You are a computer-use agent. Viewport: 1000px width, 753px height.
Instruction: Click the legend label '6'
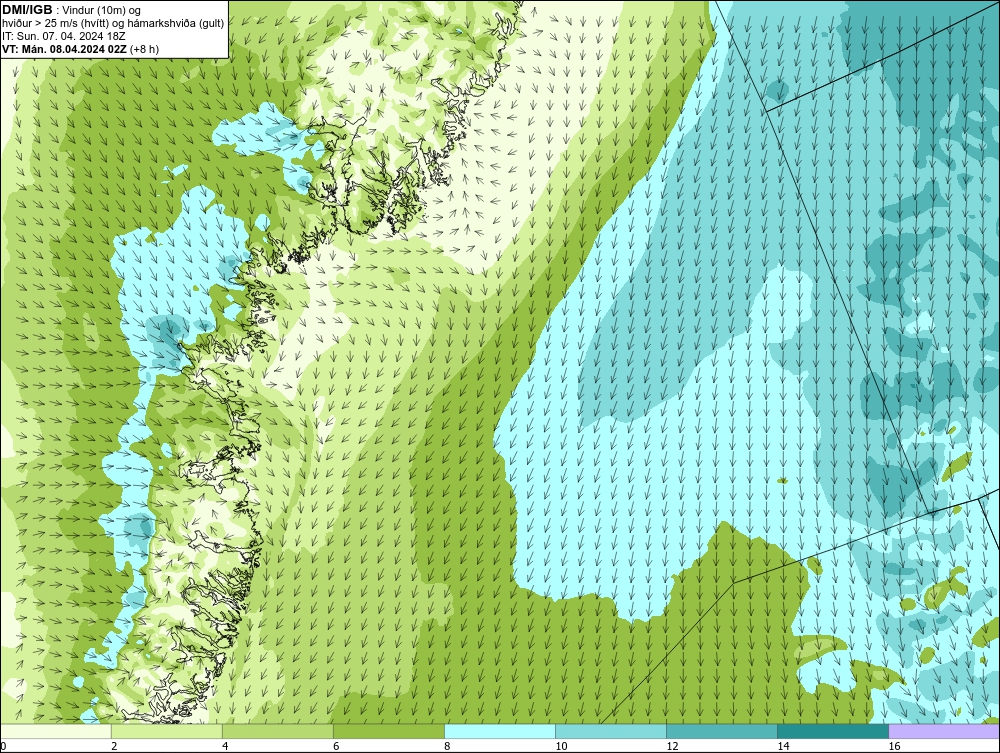pos(335,746)
